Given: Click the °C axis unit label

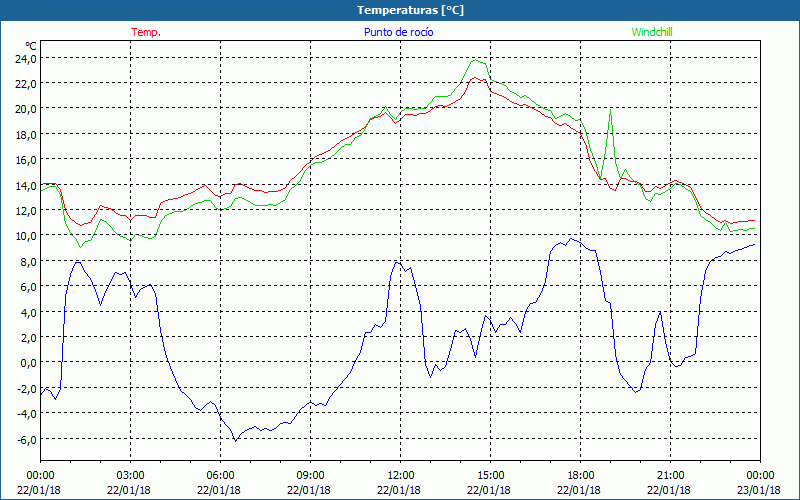Looking at the screenshot, I should coord(31,46).
